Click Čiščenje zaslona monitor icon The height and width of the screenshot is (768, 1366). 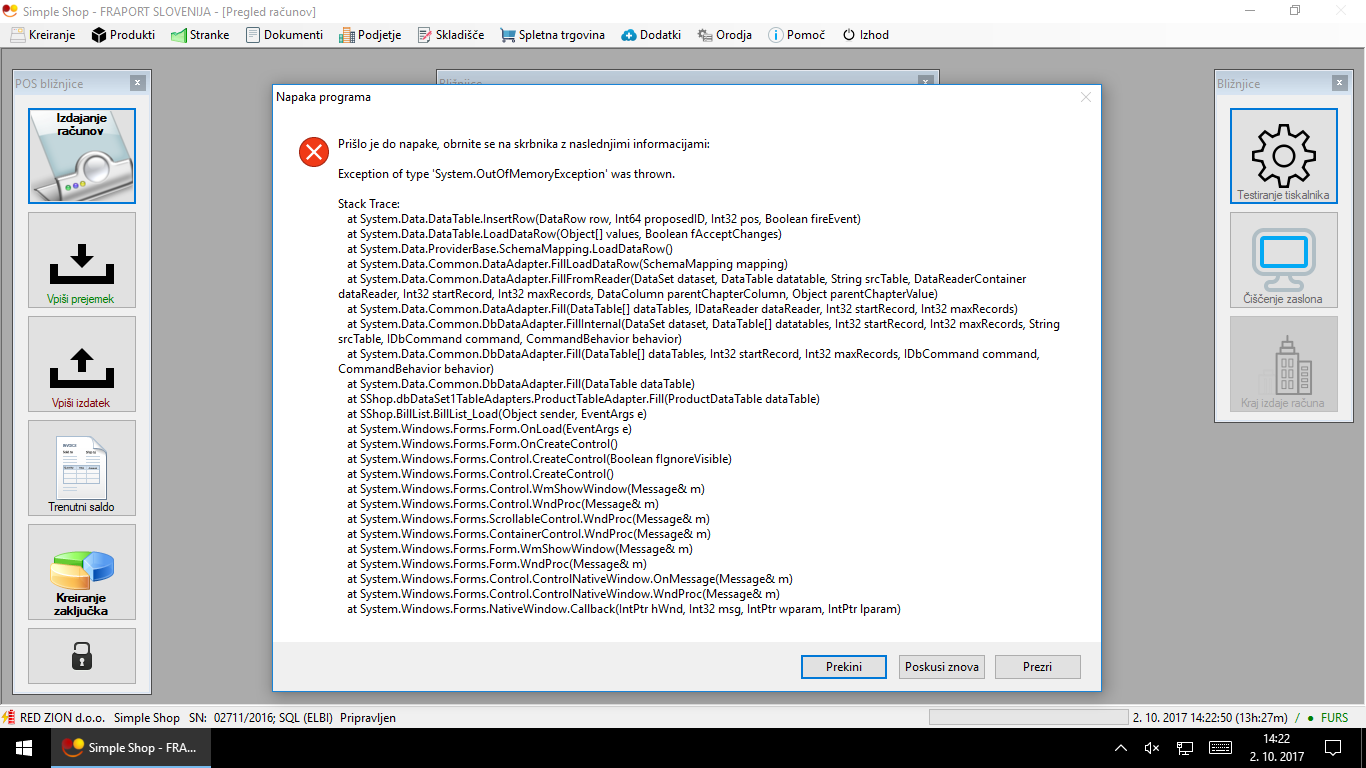(1284, 260)
